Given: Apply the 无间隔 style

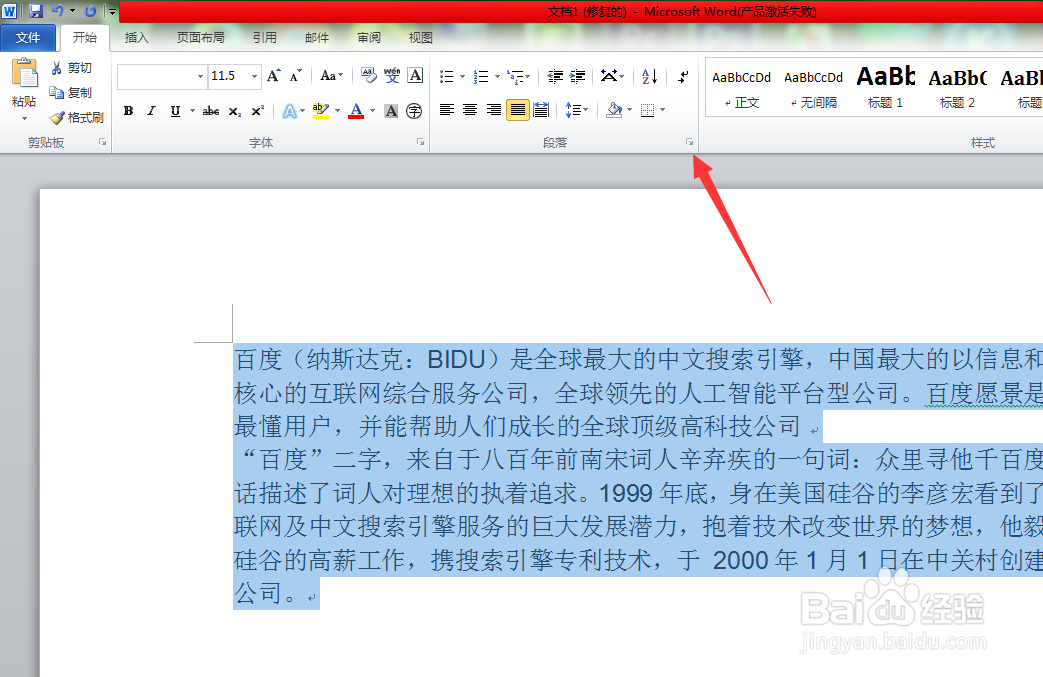Looking at the screenshot, I should pyautogui.click(x=814, y=88).
